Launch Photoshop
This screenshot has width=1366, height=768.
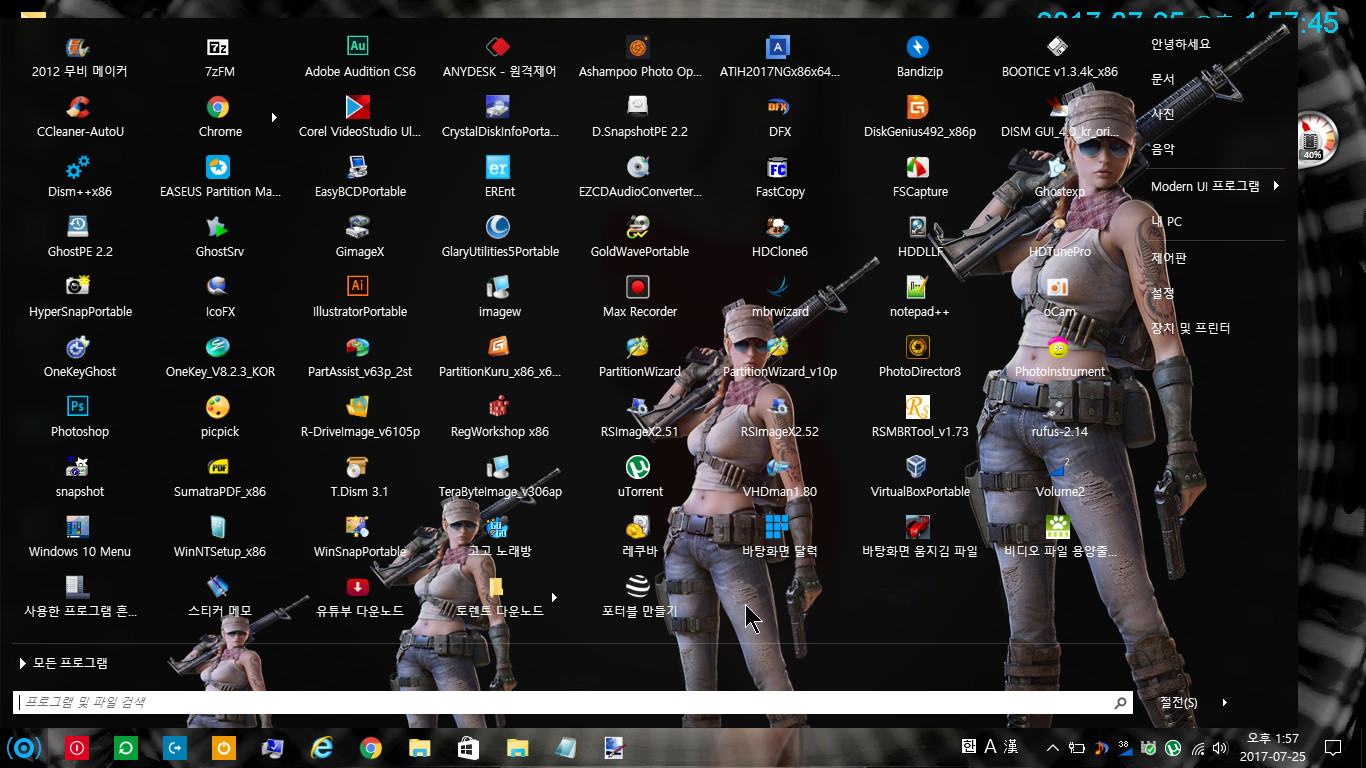[x=80, y=418]
